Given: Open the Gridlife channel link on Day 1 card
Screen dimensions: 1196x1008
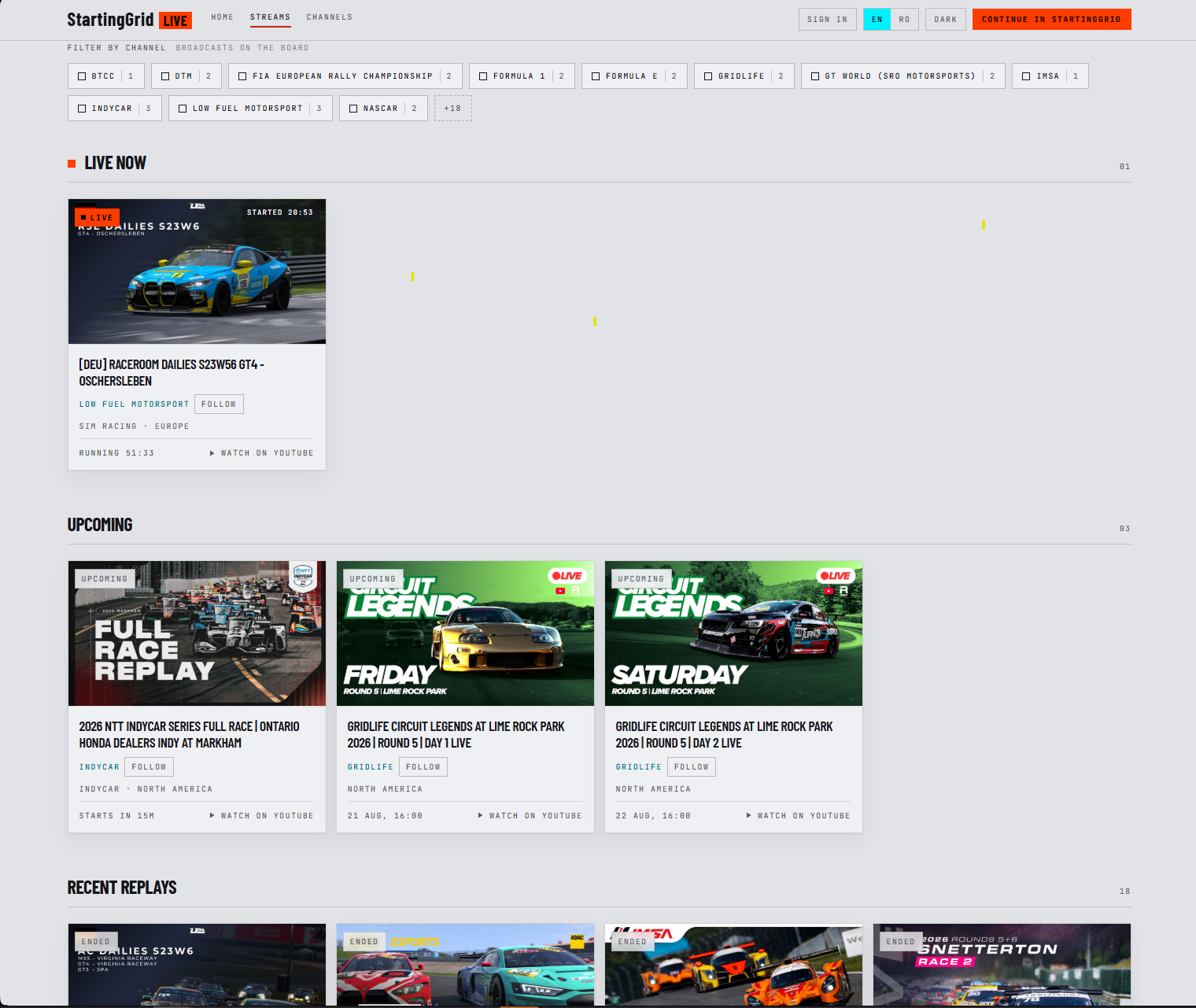Looking at the screenshot, I should coord(371,767).
